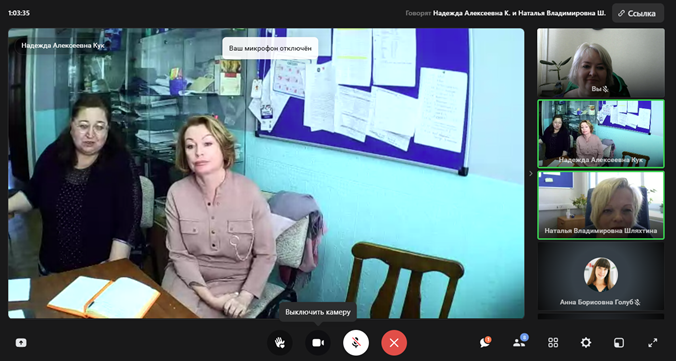Switch layout using the grid view icon
The height and width of the screenshot is (361, 676).
coord(553,343)
